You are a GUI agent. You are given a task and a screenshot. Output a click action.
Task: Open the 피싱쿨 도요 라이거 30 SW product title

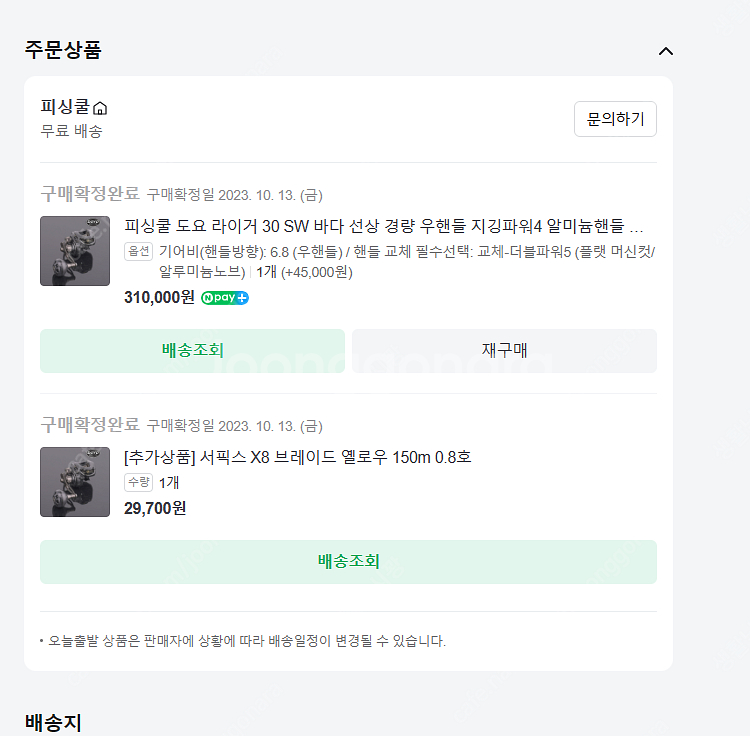point(384,226)
